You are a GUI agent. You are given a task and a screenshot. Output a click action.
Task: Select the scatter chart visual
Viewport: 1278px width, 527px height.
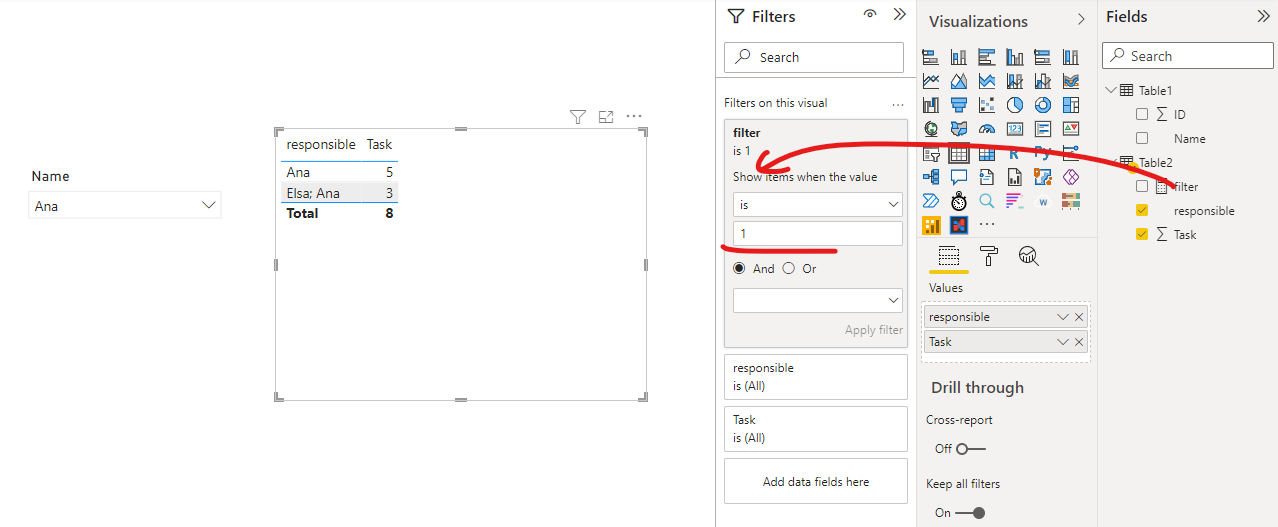tap(987, 105)
